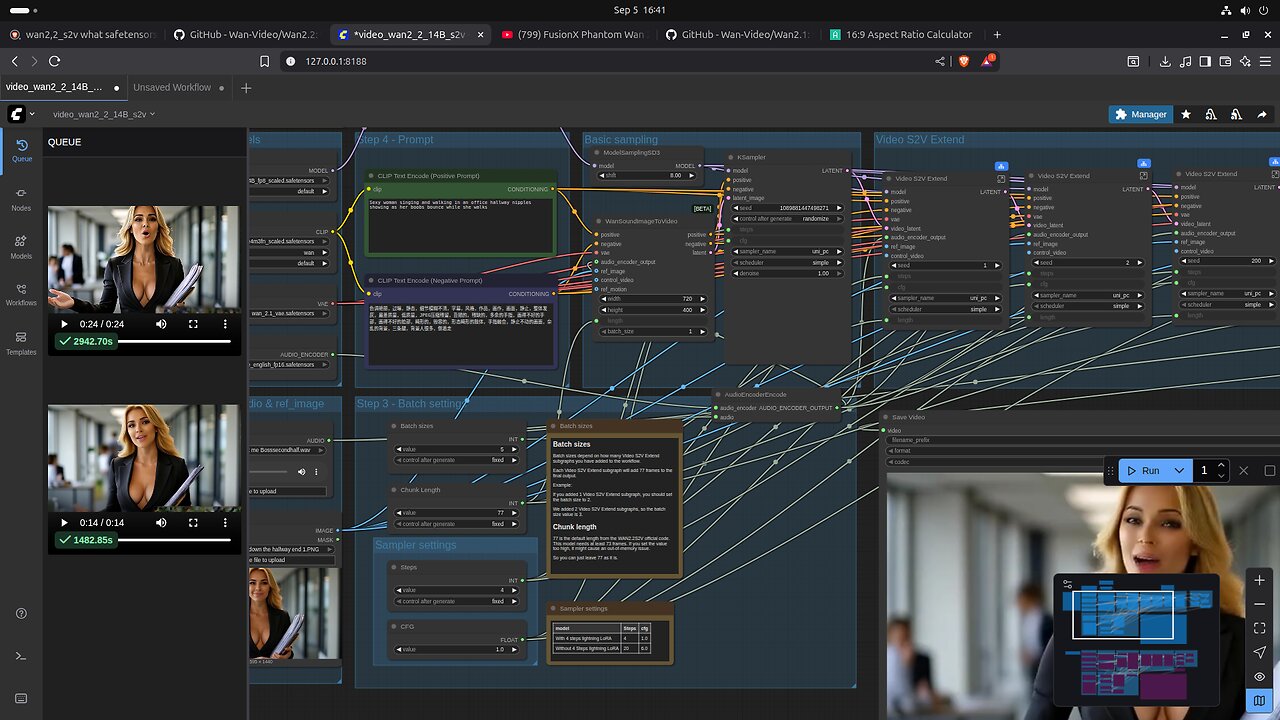
Task: Increase the batch count stepper up arrow
Action: (1221, 465)
